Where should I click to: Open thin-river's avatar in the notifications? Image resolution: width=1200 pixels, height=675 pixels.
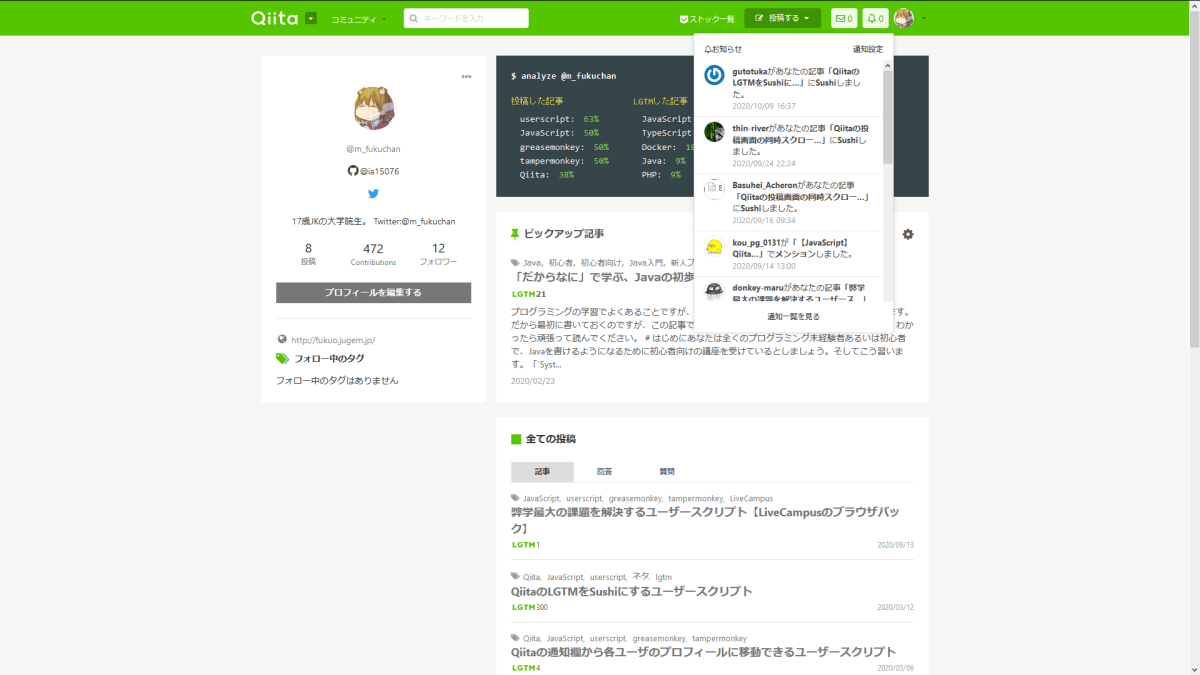714,132
